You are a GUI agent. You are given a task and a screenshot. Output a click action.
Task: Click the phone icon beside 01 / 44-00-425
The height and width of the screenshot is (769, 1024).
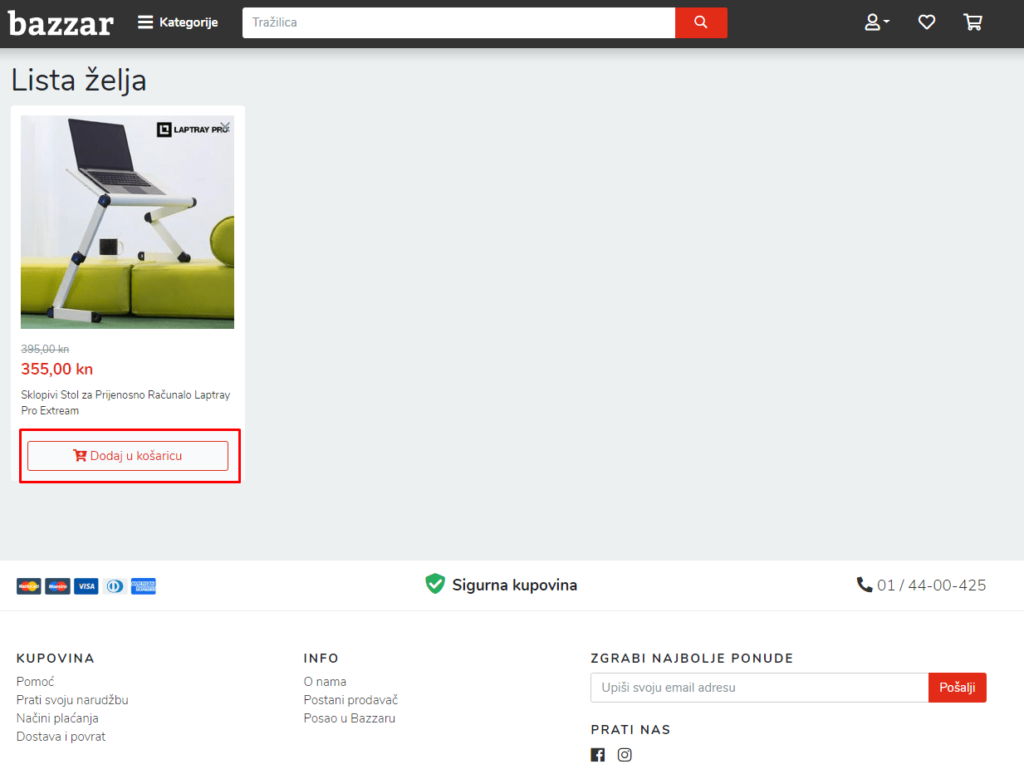click(864, 585)
